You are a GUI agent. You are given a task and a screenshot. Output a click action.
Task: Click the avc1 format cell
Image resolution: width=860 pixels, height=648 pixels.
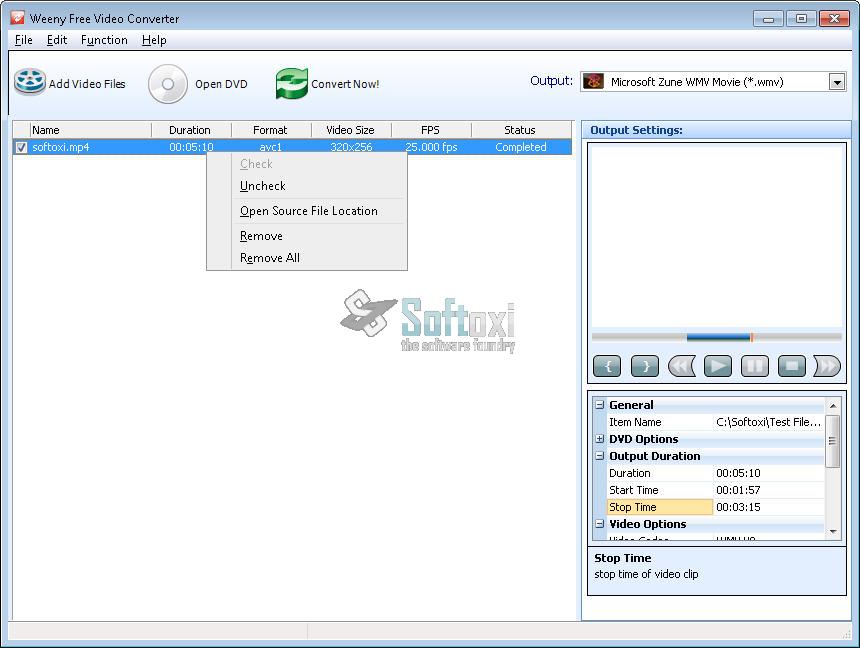[270, 147]
